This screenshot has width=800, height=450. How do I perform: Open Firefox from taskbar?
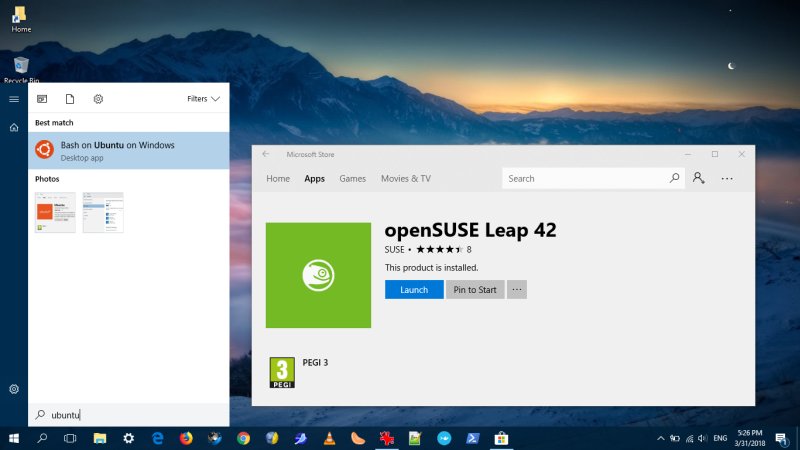pos(186,438)
